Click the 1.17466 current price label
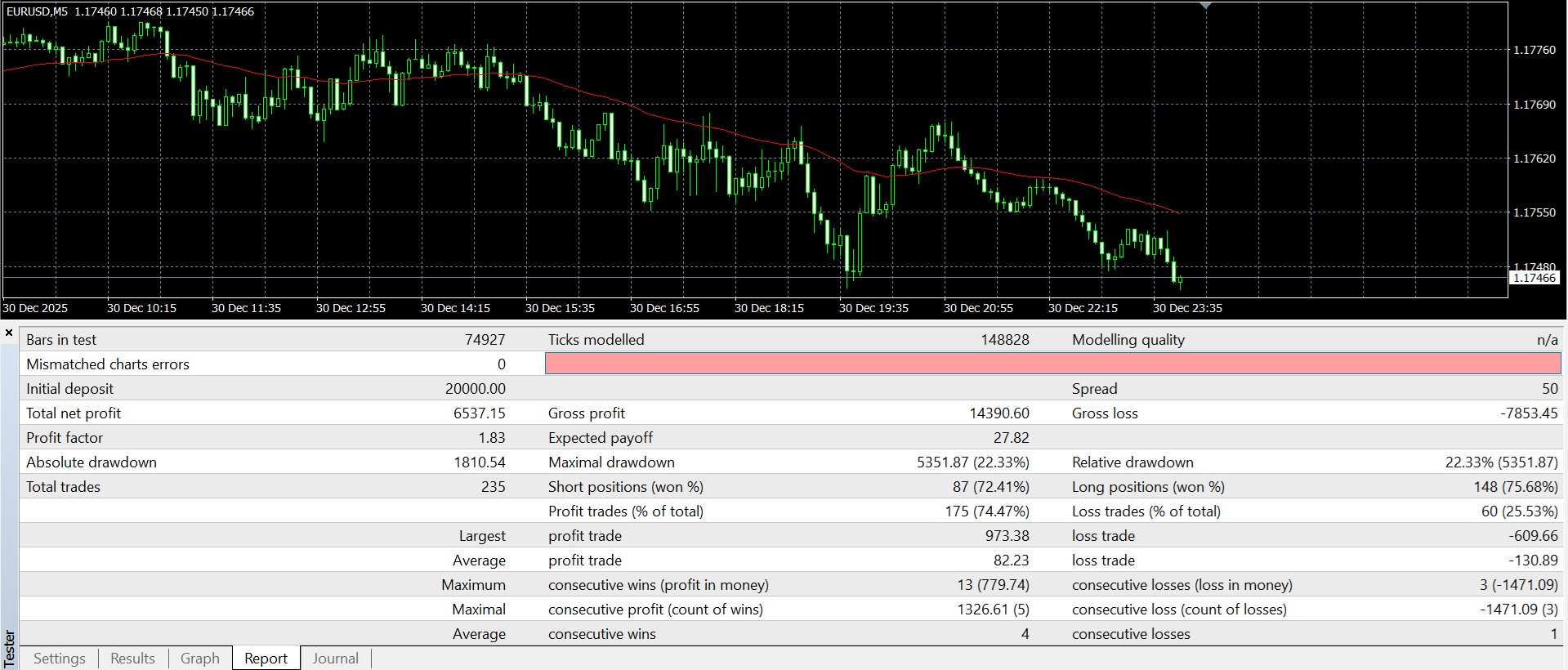The width and height of the screenshot is (1568, 670). click(1534, 278)
